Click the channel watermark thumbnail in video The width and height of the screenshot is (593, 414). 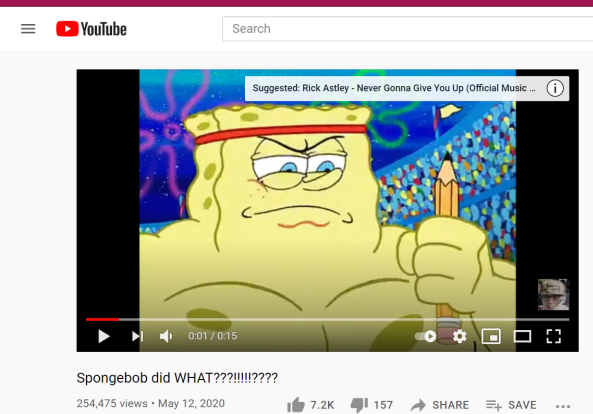553,295
